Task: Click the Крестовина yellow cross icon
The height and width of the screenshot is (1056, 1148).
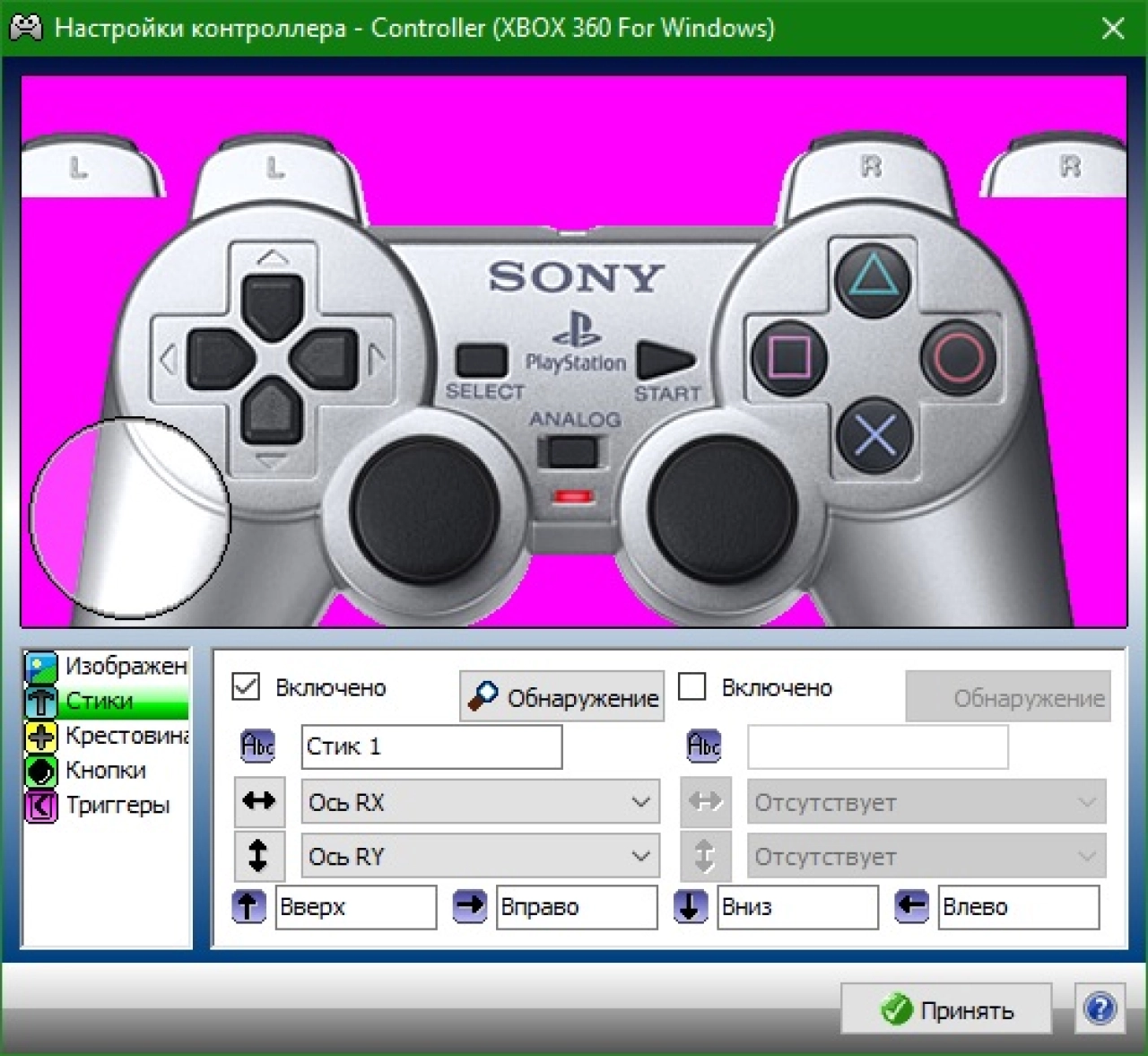Action: point(41,737)
